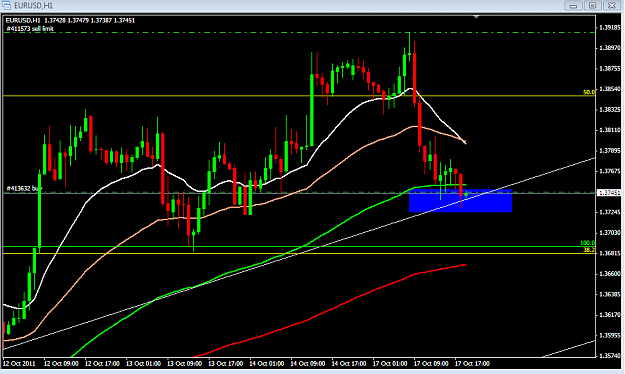Click the 1.38755 price scale label
625x374 pixels.
click(x=610, y=69)
